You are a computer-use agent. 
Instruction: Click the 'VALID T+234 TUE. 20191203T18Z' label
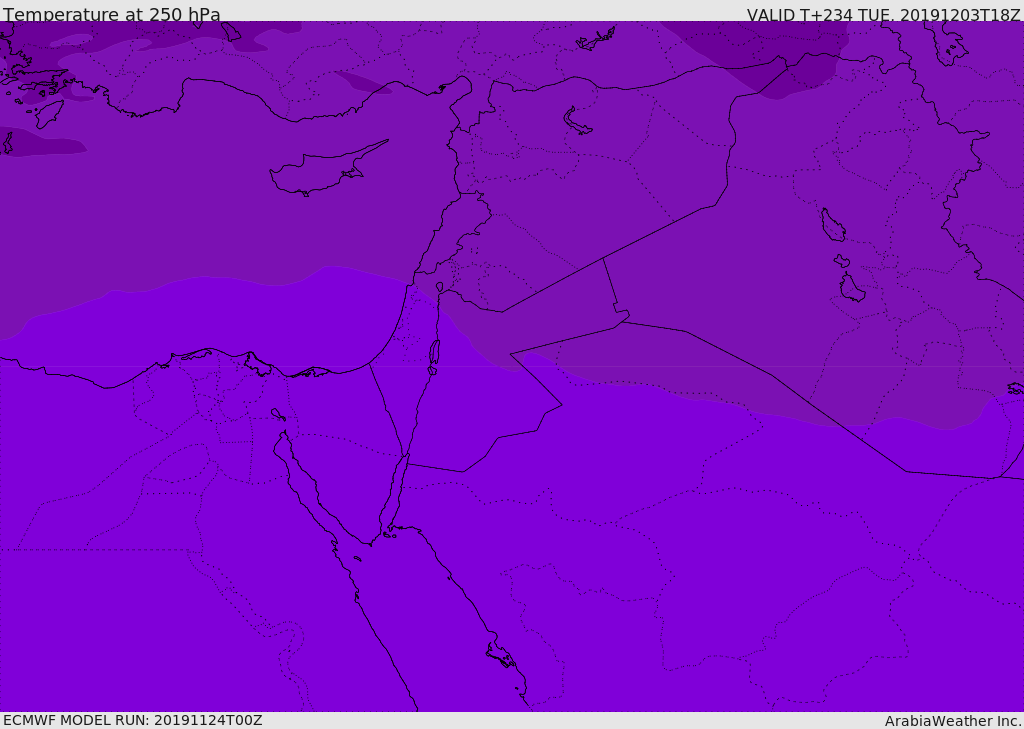(884, 14)
